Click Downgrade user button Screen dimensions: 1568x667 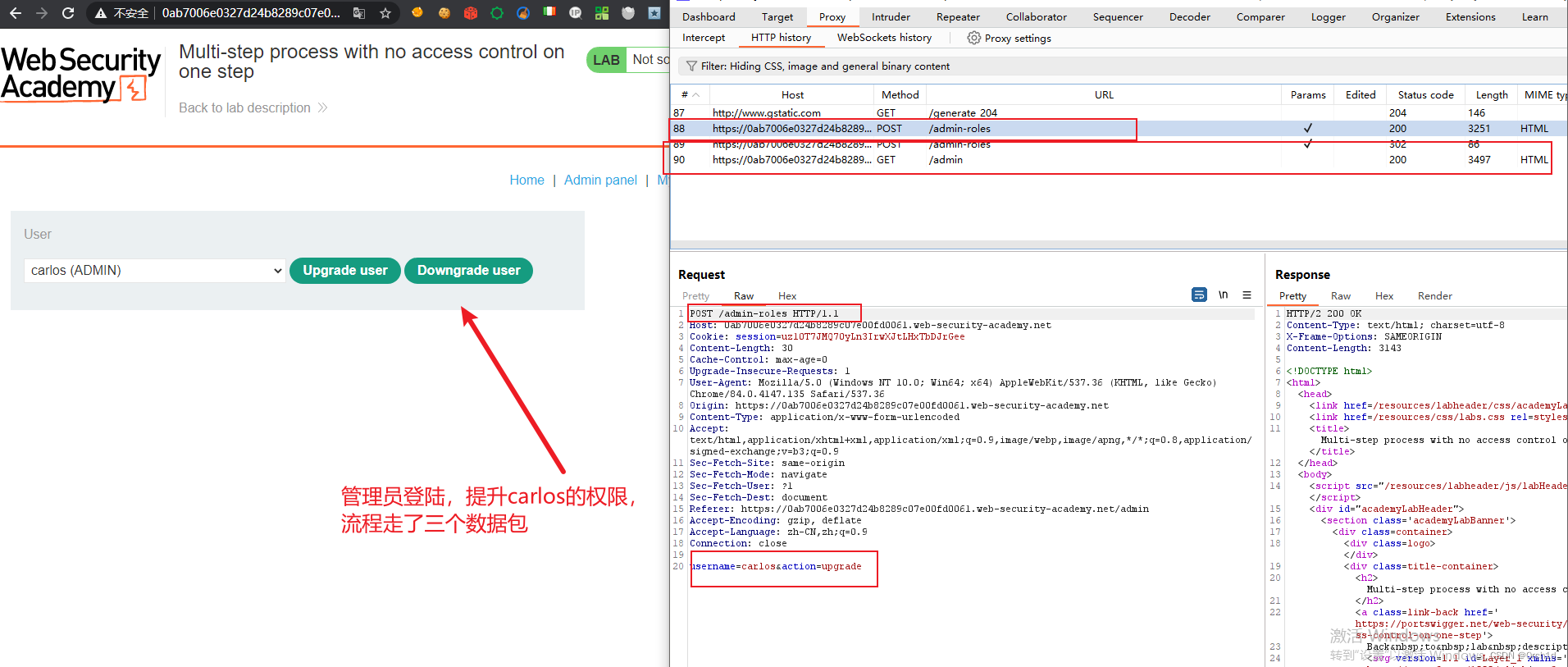pyautogui.click(x=468, y=271)
